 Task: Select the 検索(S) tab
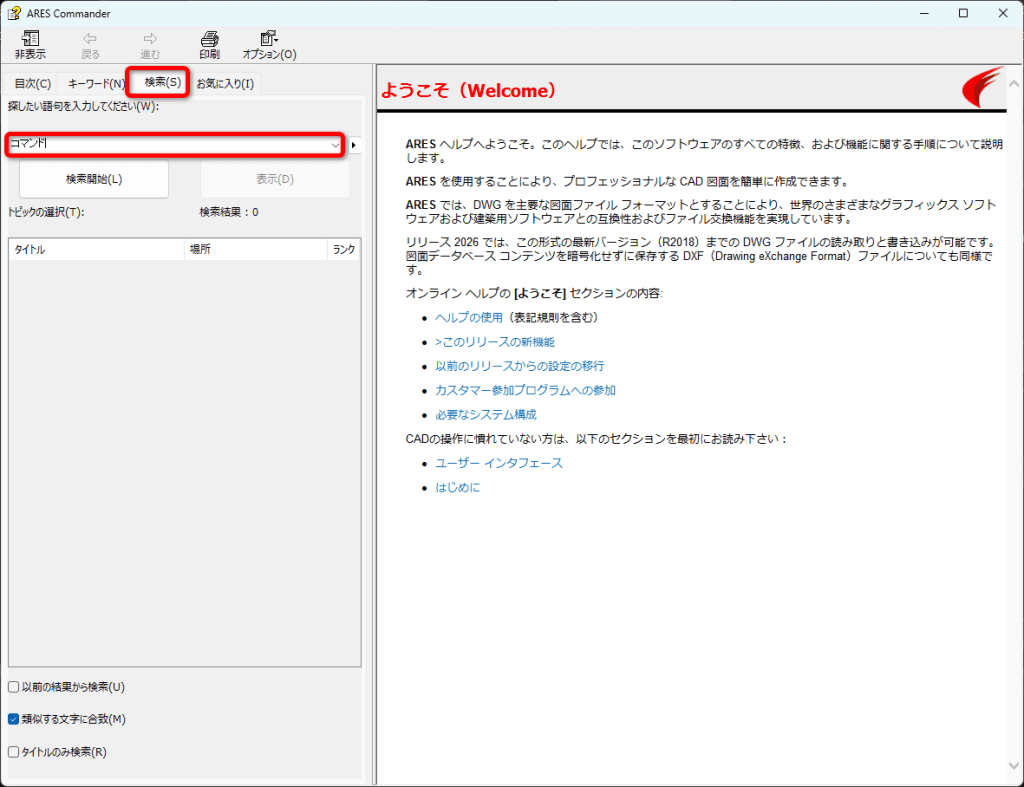(163, 82)
